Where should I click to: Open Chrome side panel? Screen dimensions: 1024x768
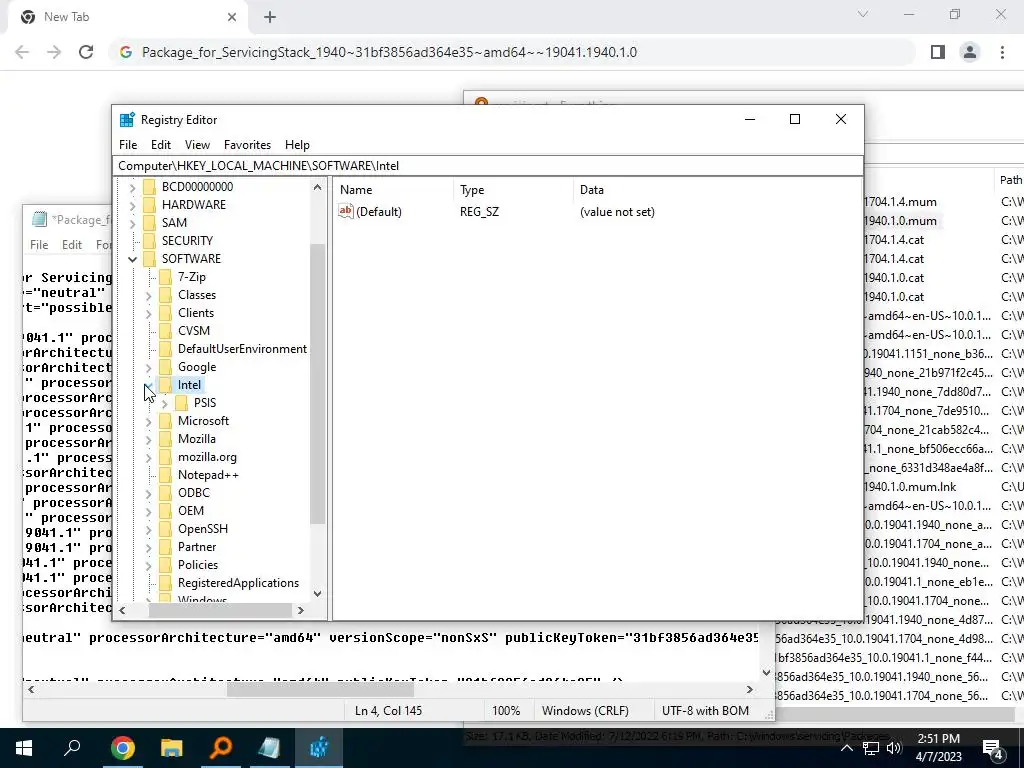[938, 52]
